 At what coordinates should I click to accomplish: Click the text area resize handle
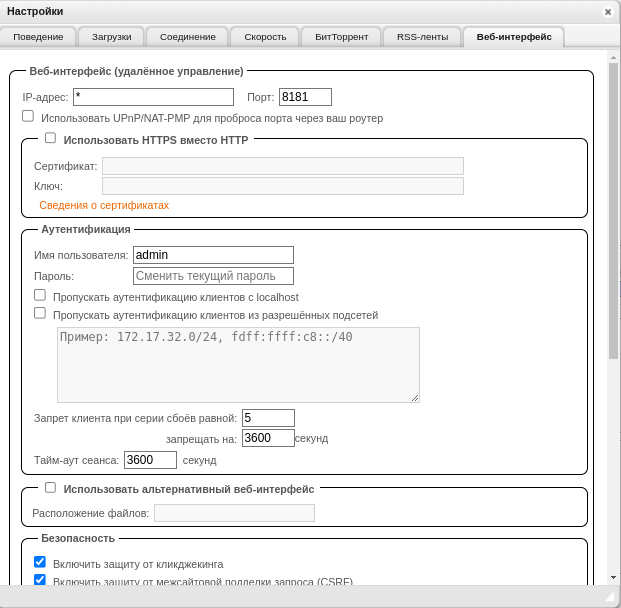click(x=415, y=398)
